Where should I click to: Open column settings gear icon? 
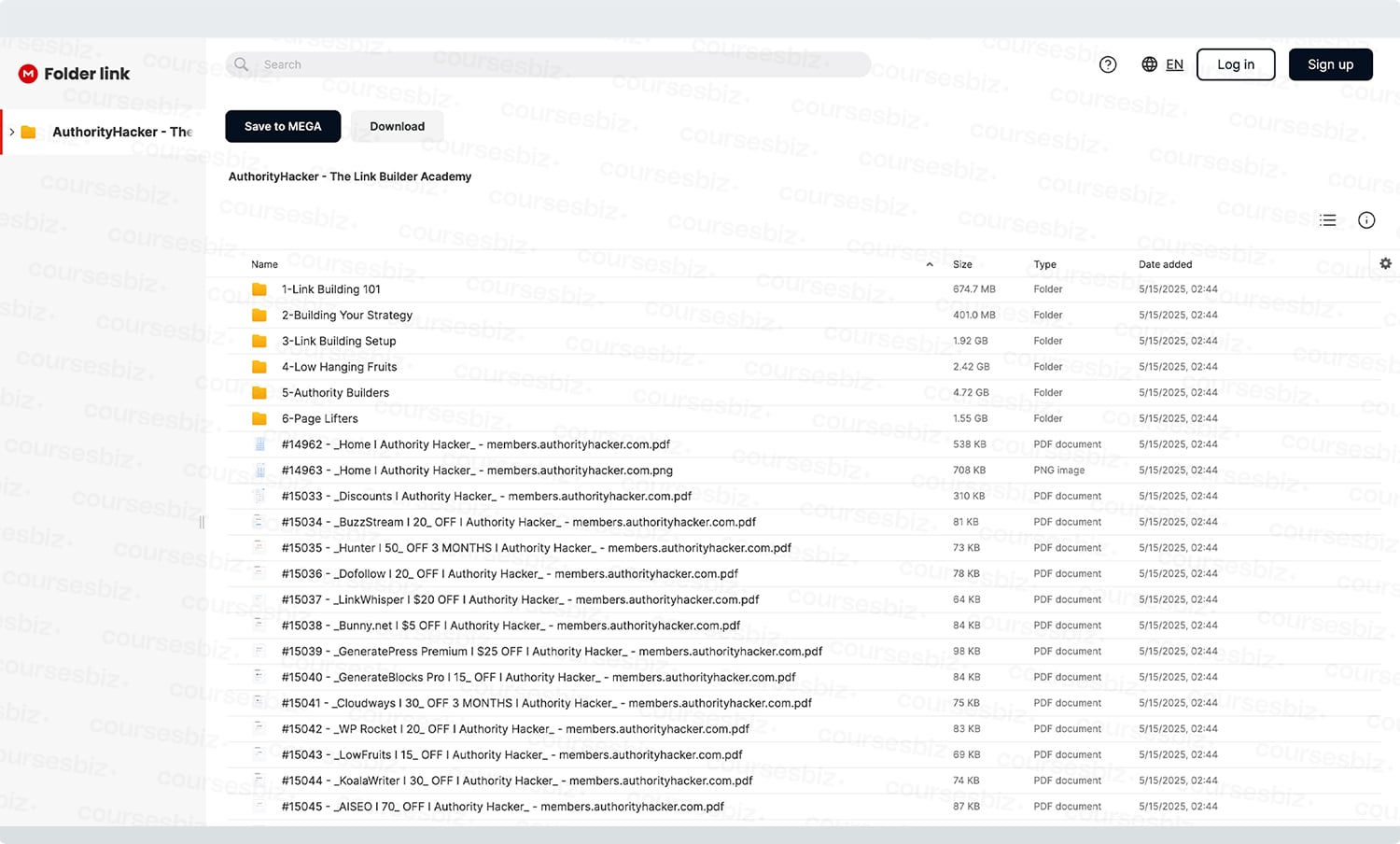click(1386, 264)
